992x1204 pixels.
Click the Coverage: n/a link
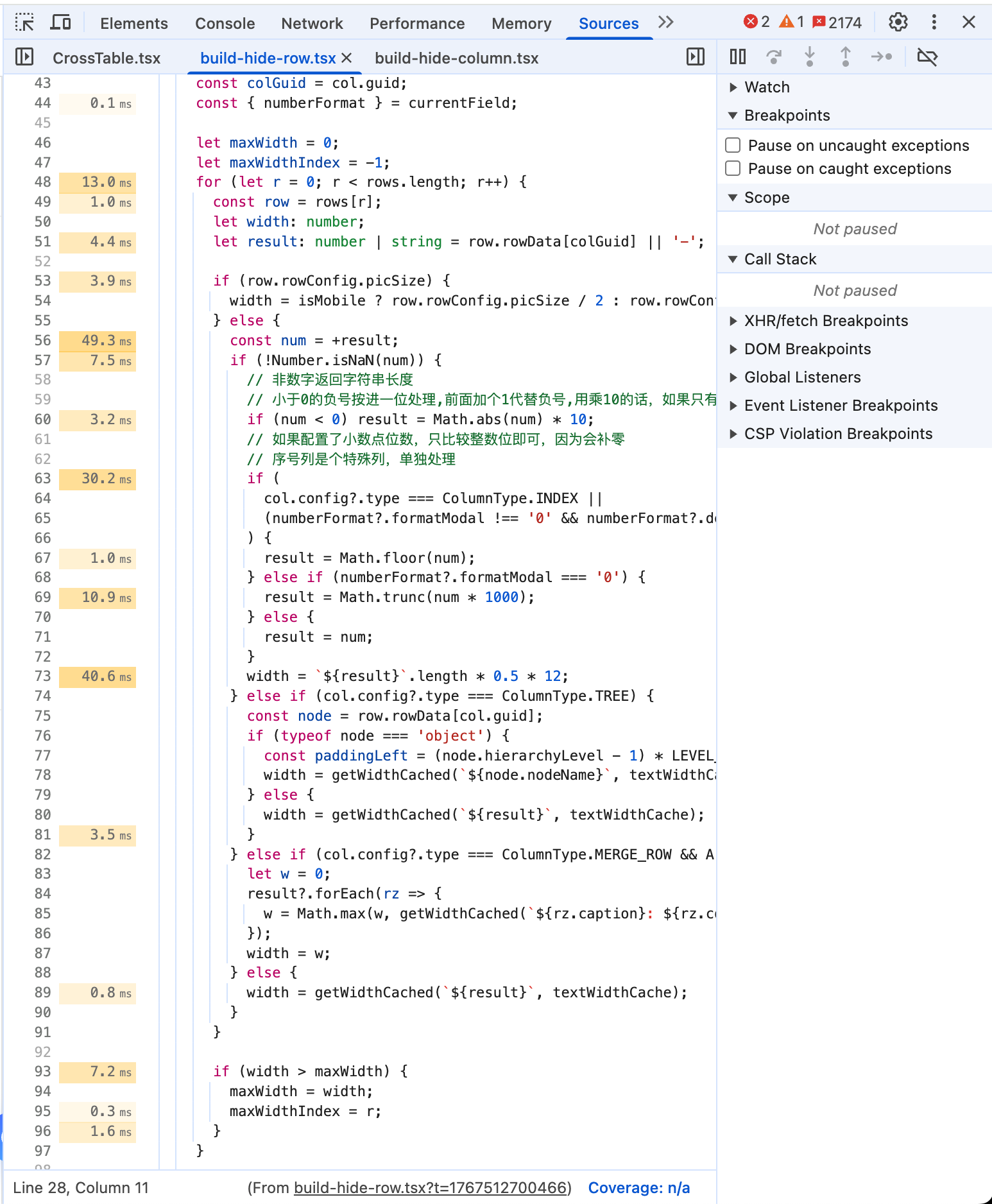(x=639, y=1188)
